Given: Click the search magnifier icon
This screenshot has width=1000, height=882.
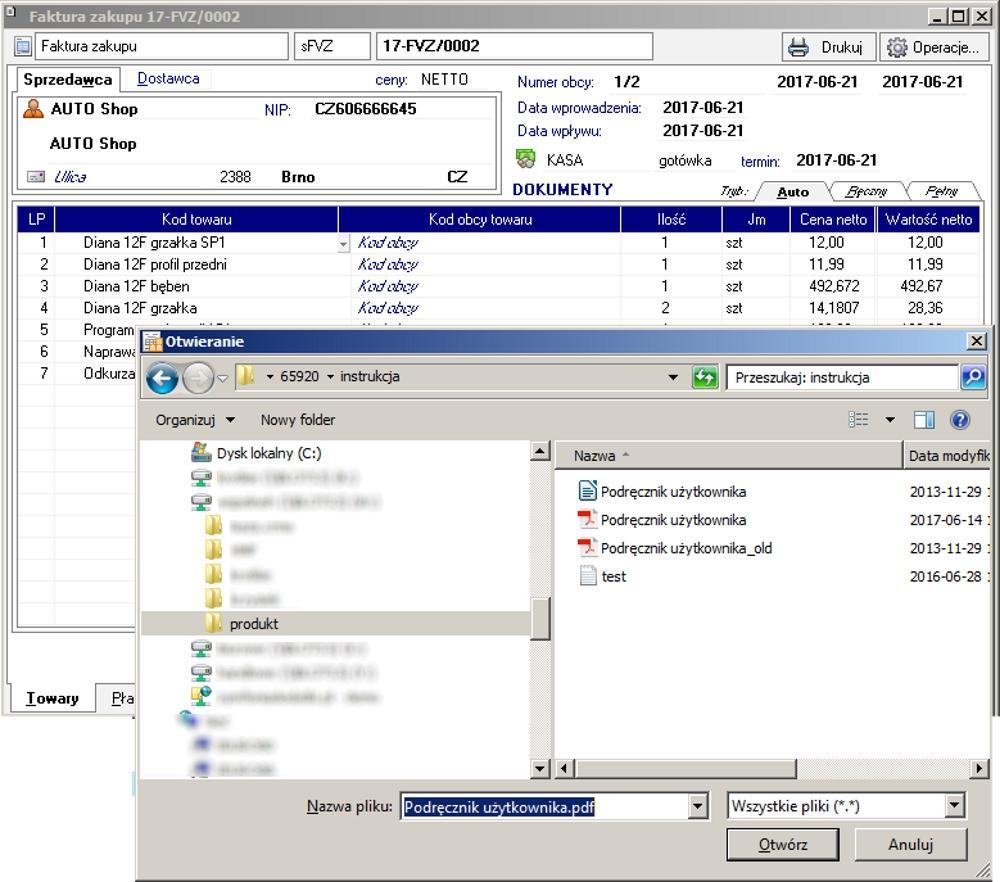Looking at the screenshot, I should point(973,377).
